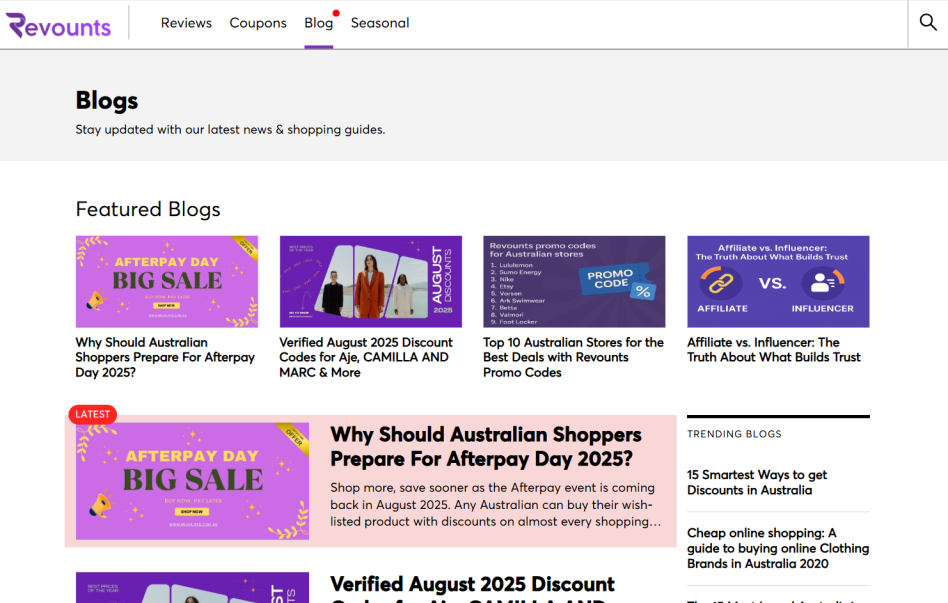Click the latest post excerpt 'Shop more, save sooner'
Image resolution: width=948 pixels, height=603 pixels.
[495, 504]
